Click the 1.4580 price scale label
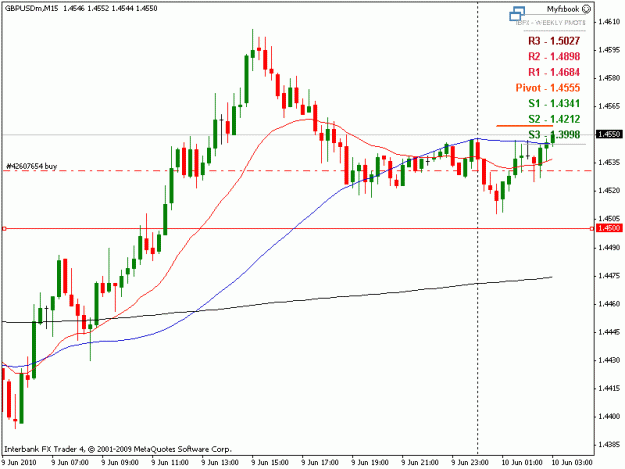The height and width of the screenshot is (469, 625). 609,78
